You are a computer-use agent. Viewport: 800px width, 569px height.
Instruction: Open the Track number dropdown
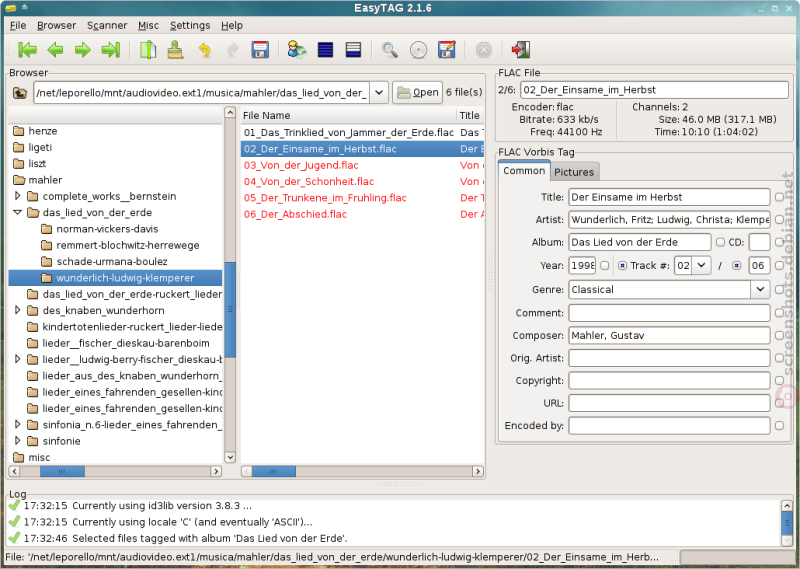[x=702, y=265]
